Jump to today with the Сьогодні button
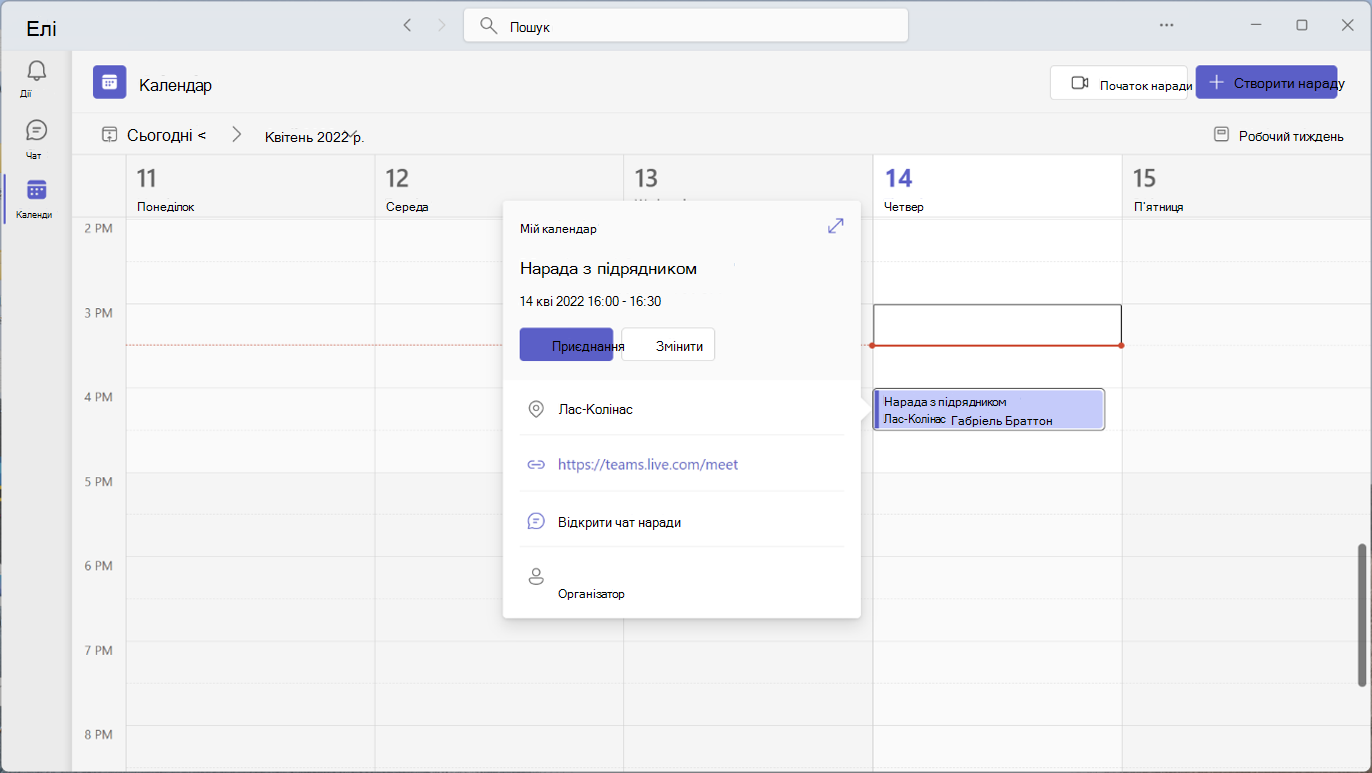1372x773 pixels. (154, 134)
